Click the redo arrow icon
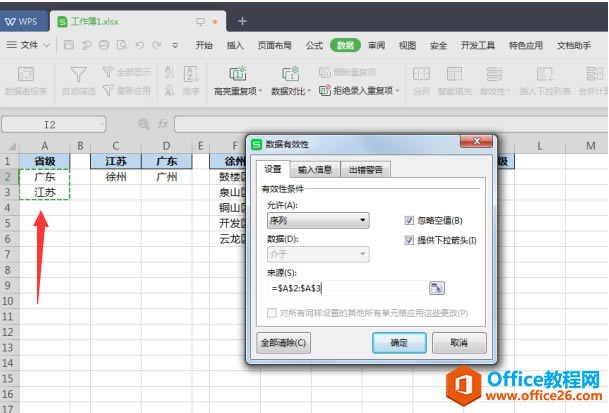The width and height of the screenshot is (609, 413). point(157,45)
